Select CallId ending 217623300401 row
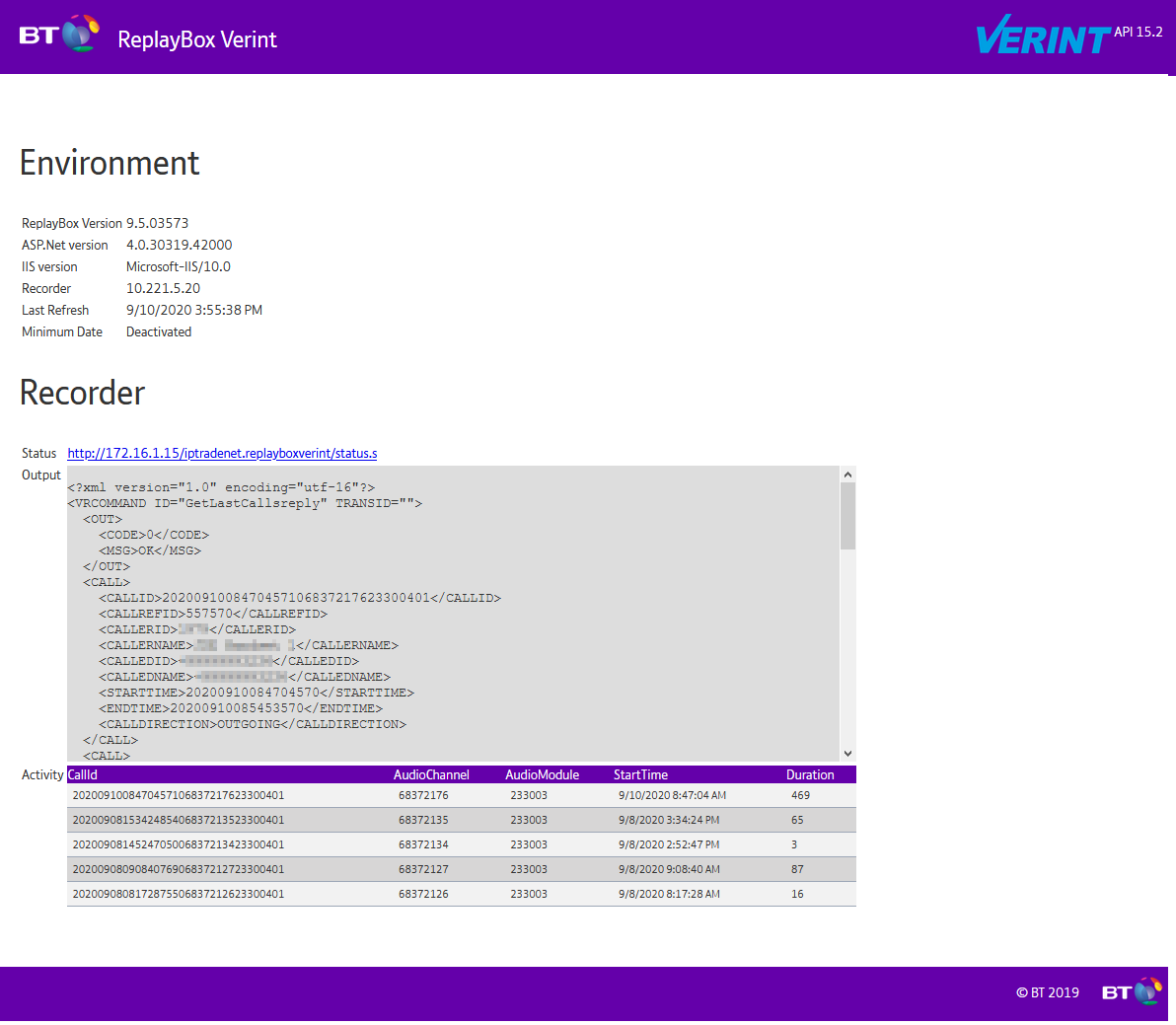 [462, 795]
